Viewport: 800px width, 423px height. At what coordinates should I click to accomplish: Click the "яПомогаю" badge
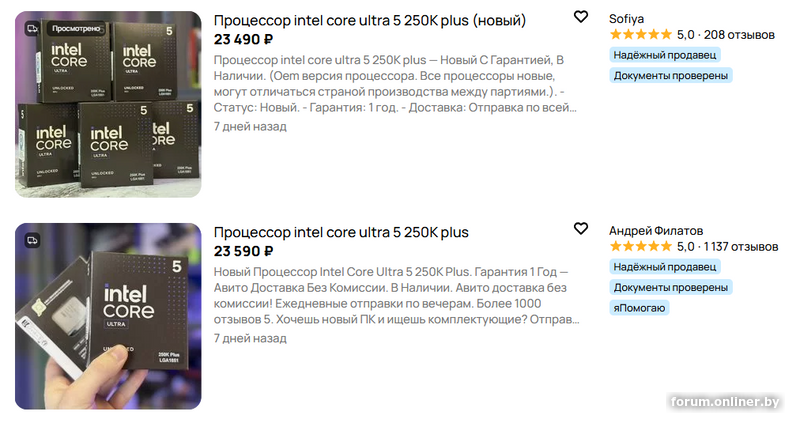[639, 307]
